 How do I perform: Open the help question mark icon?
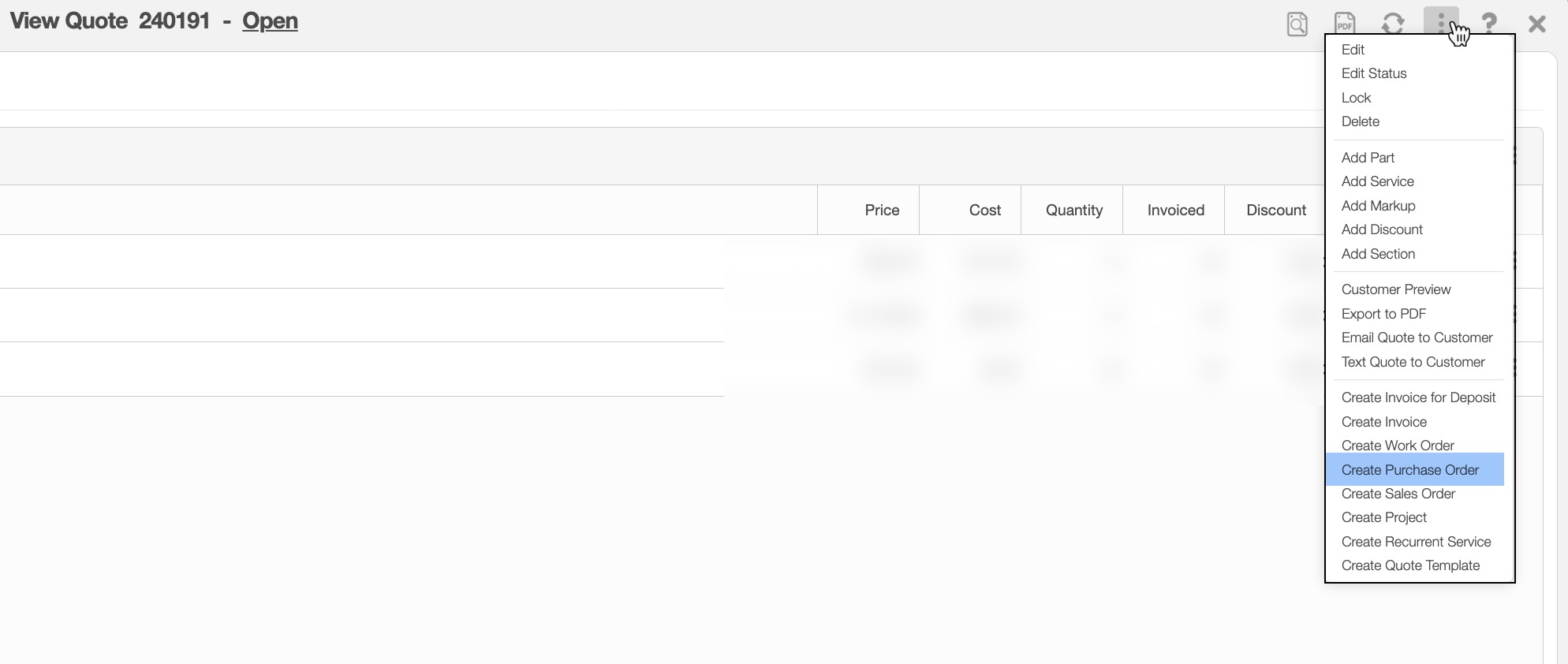[1488, 23]
